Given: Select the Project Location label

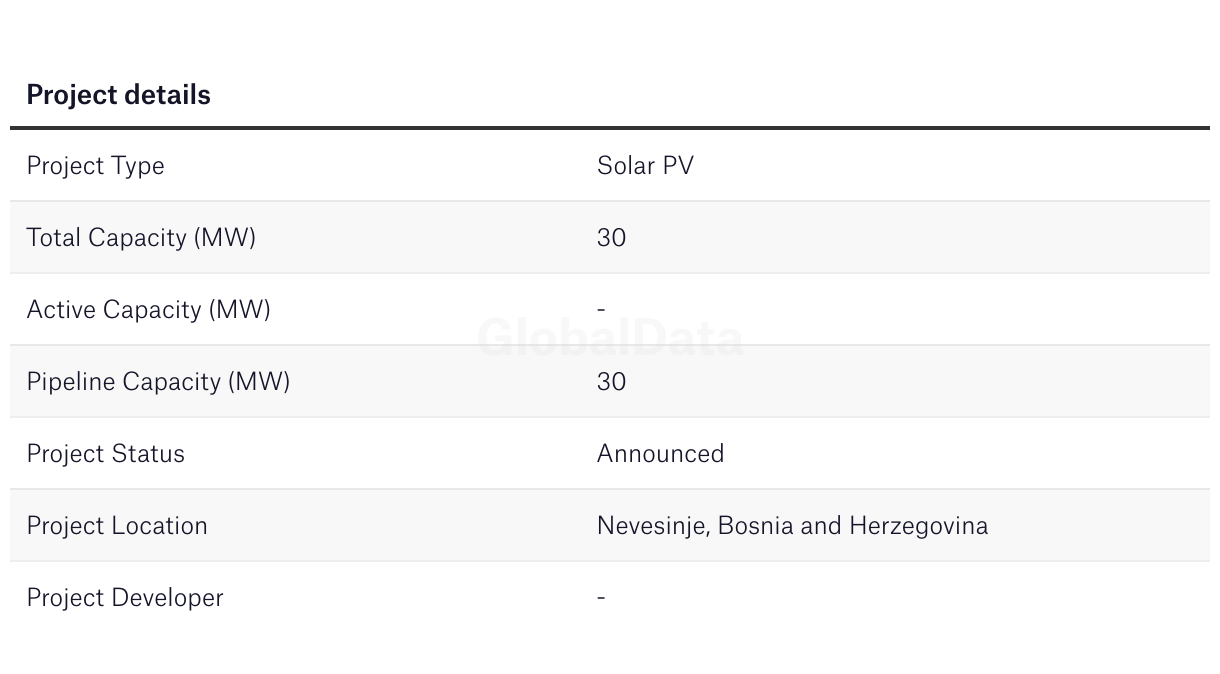Looking at the screenshot, I should point(117,526).
